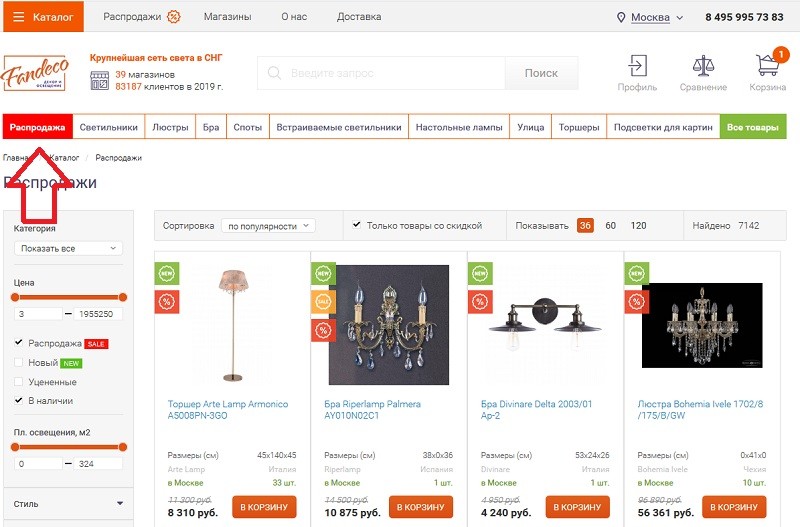Viewport: 800px width, 527px height.
Task: Toggle the В наличии filter checkbox
Action: 19,400
